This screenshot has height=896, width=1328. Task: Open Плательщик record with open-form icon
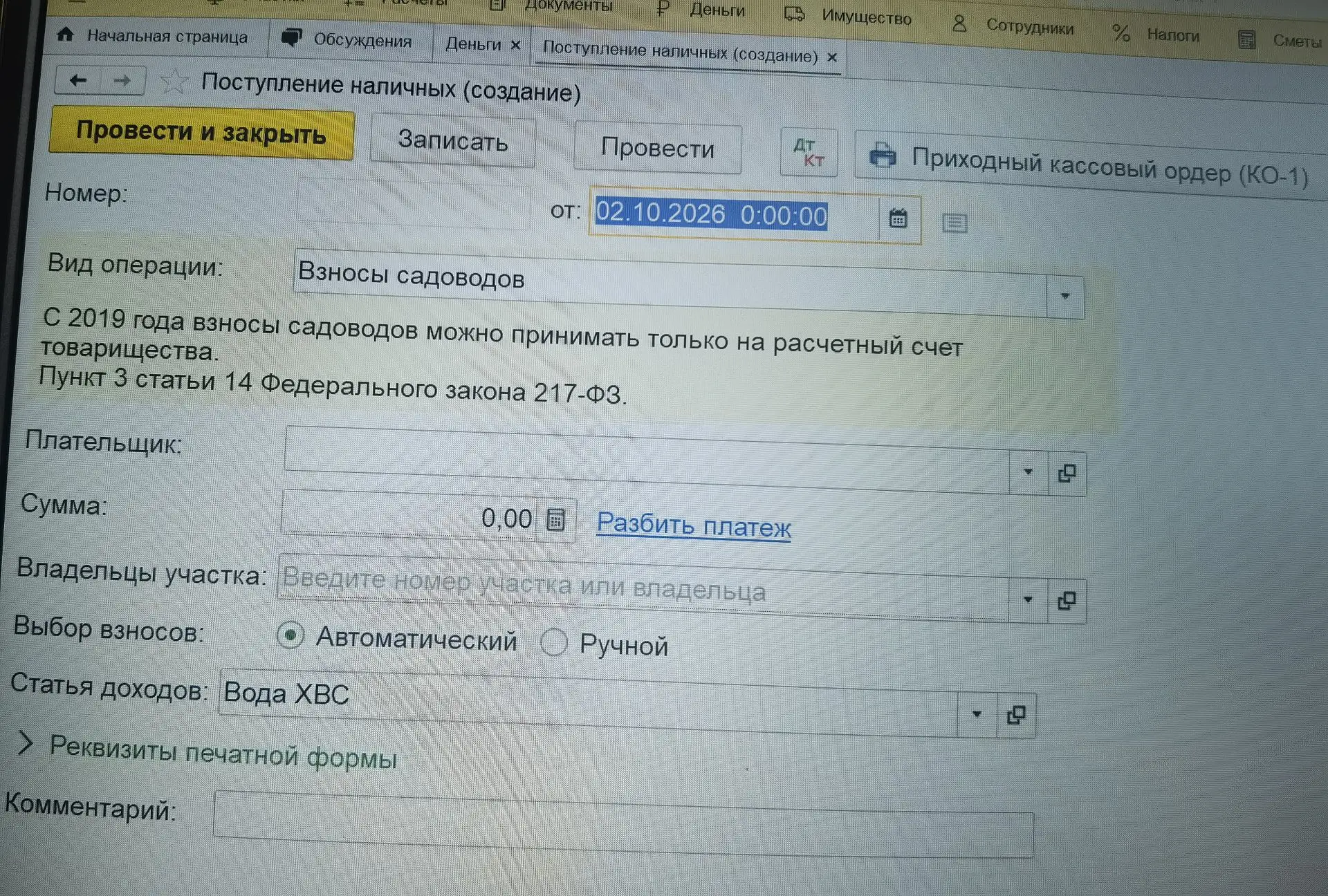pyautogui.click(x=1067, y=474)
